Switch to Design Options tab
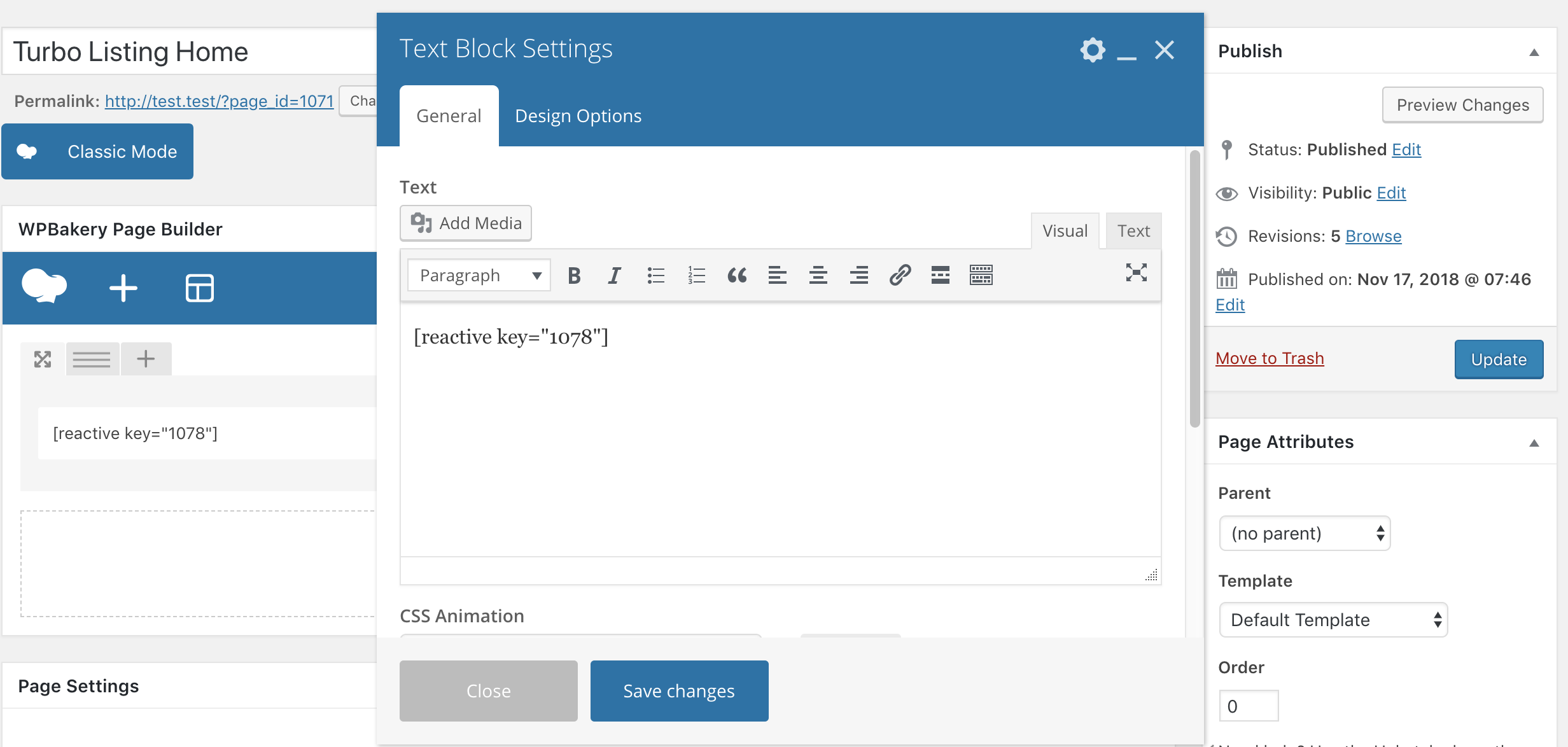The image size is (1568, 747). tap(578, 116)
